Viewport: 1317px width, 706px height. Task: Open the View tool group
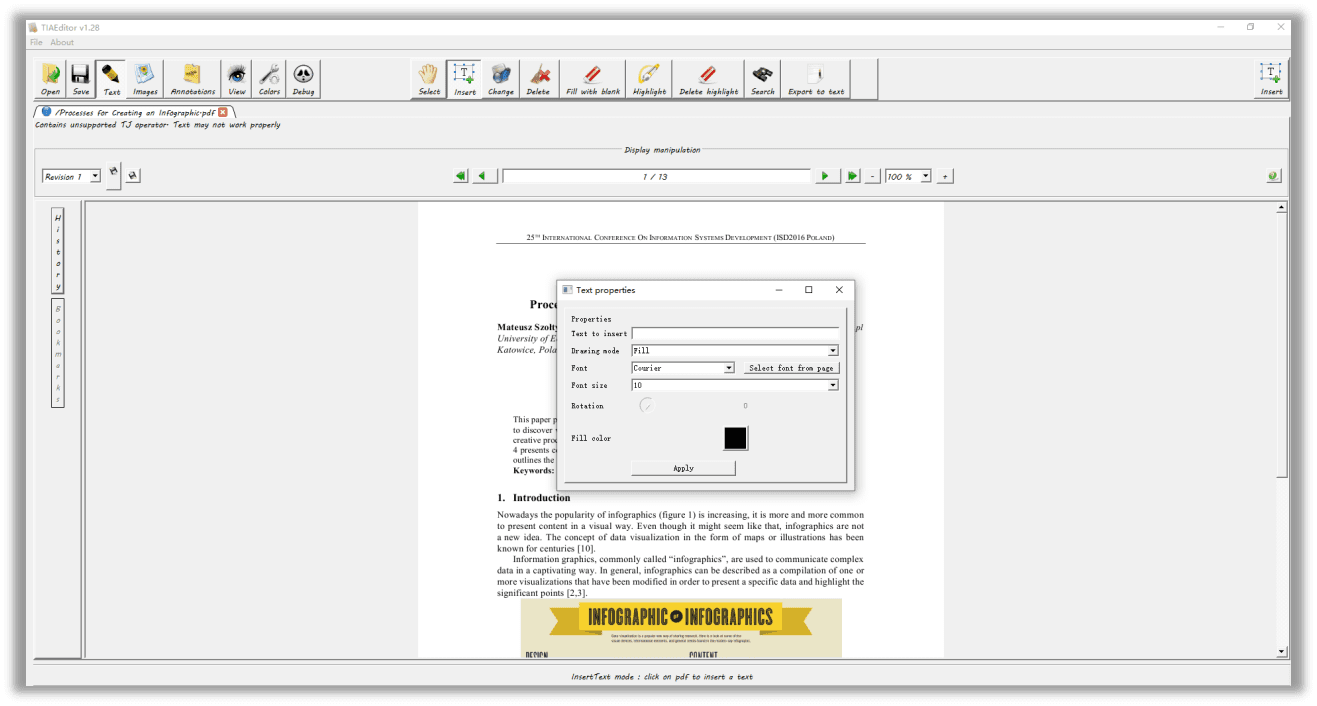pyautogui.click(x=237, y=79)
